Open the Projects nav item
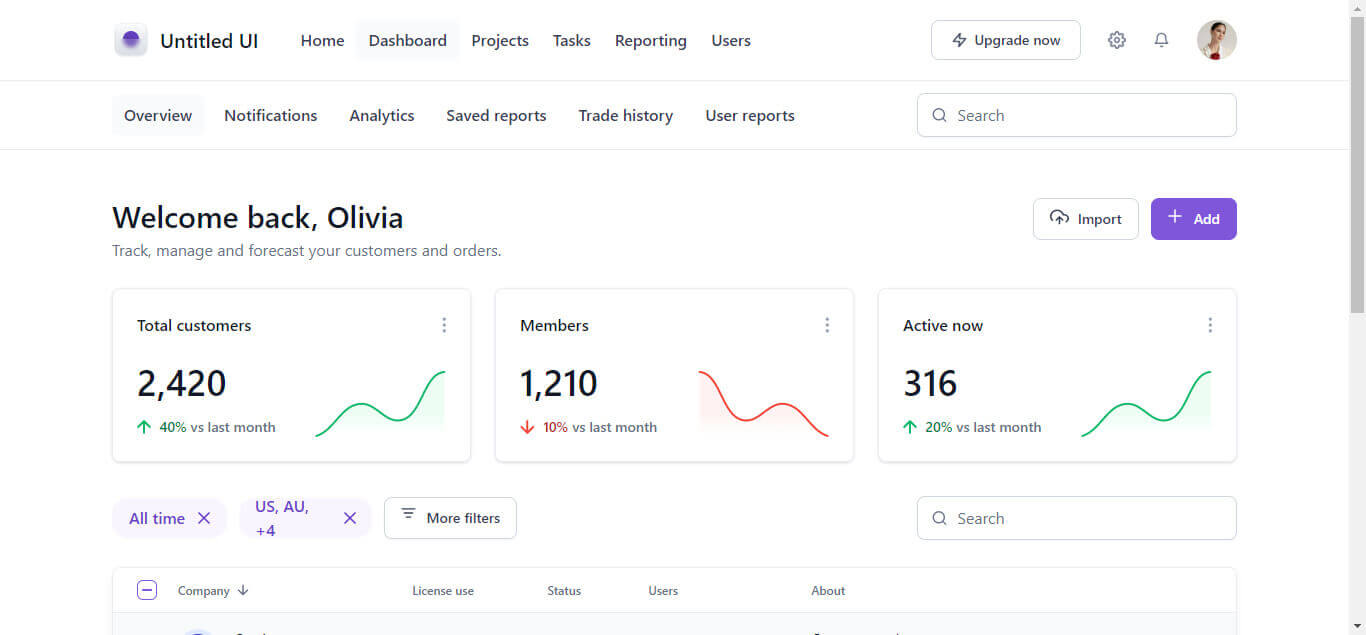This screenshot has height=635, width=1366. pyautogui.click(x=500, y=40)
